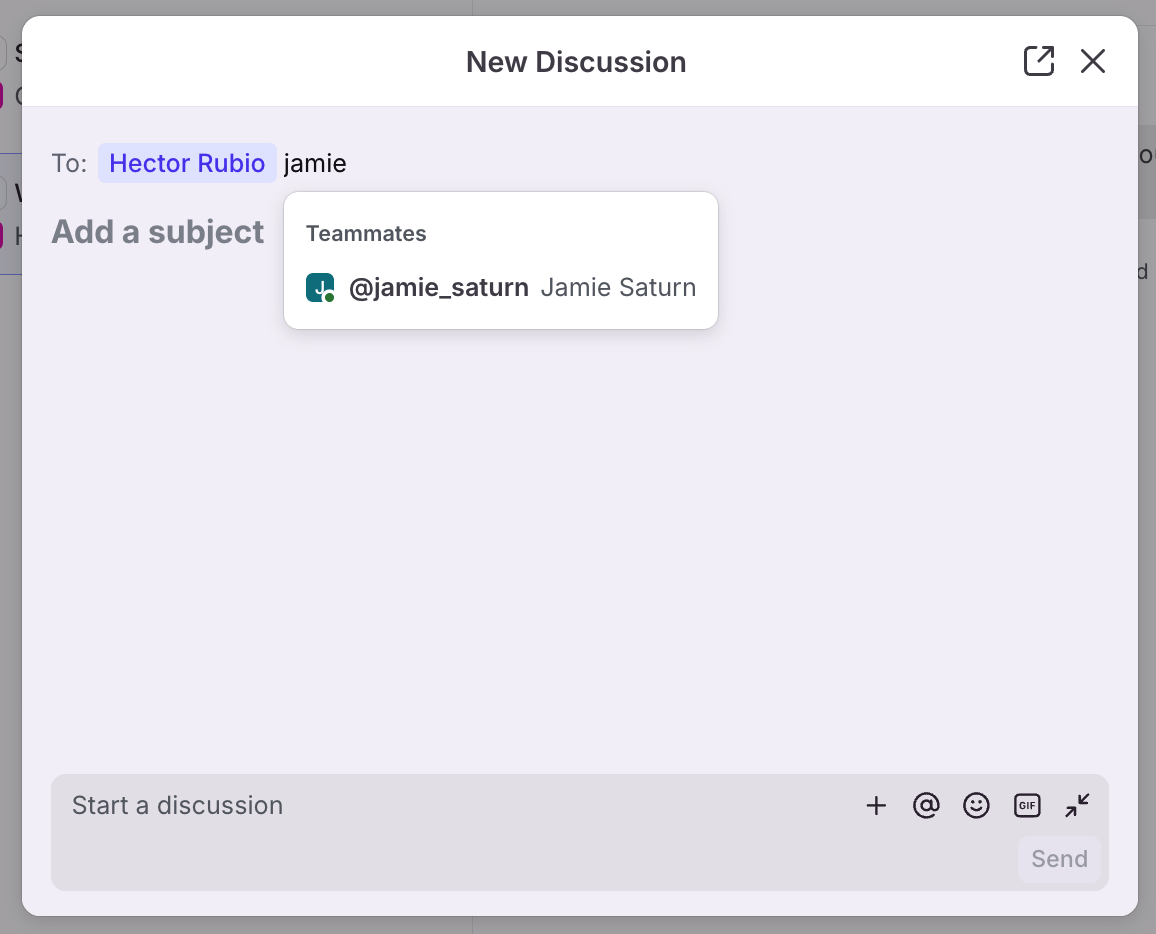Click the @ mention icon in composer
This screenshot has height=934, width=1156.
click(x=926, y=806)
